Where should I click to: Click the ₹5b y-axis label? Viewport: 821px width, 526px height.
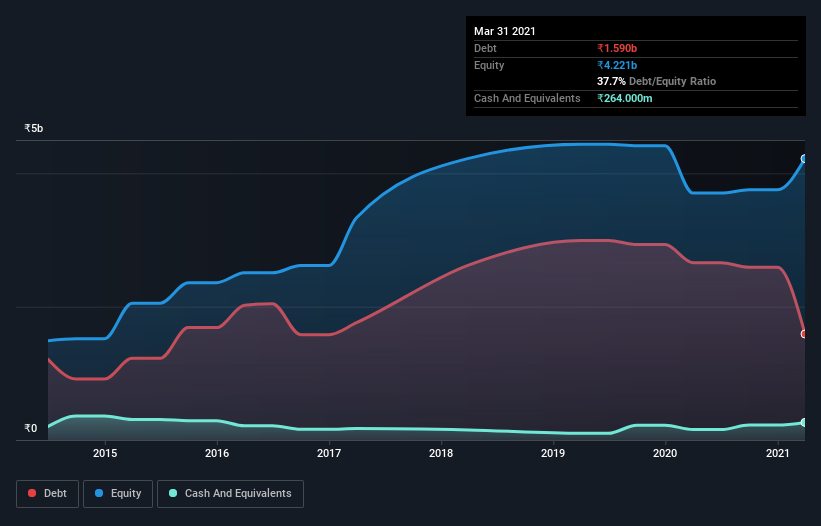pyautogui.click(x=34, y=128)
